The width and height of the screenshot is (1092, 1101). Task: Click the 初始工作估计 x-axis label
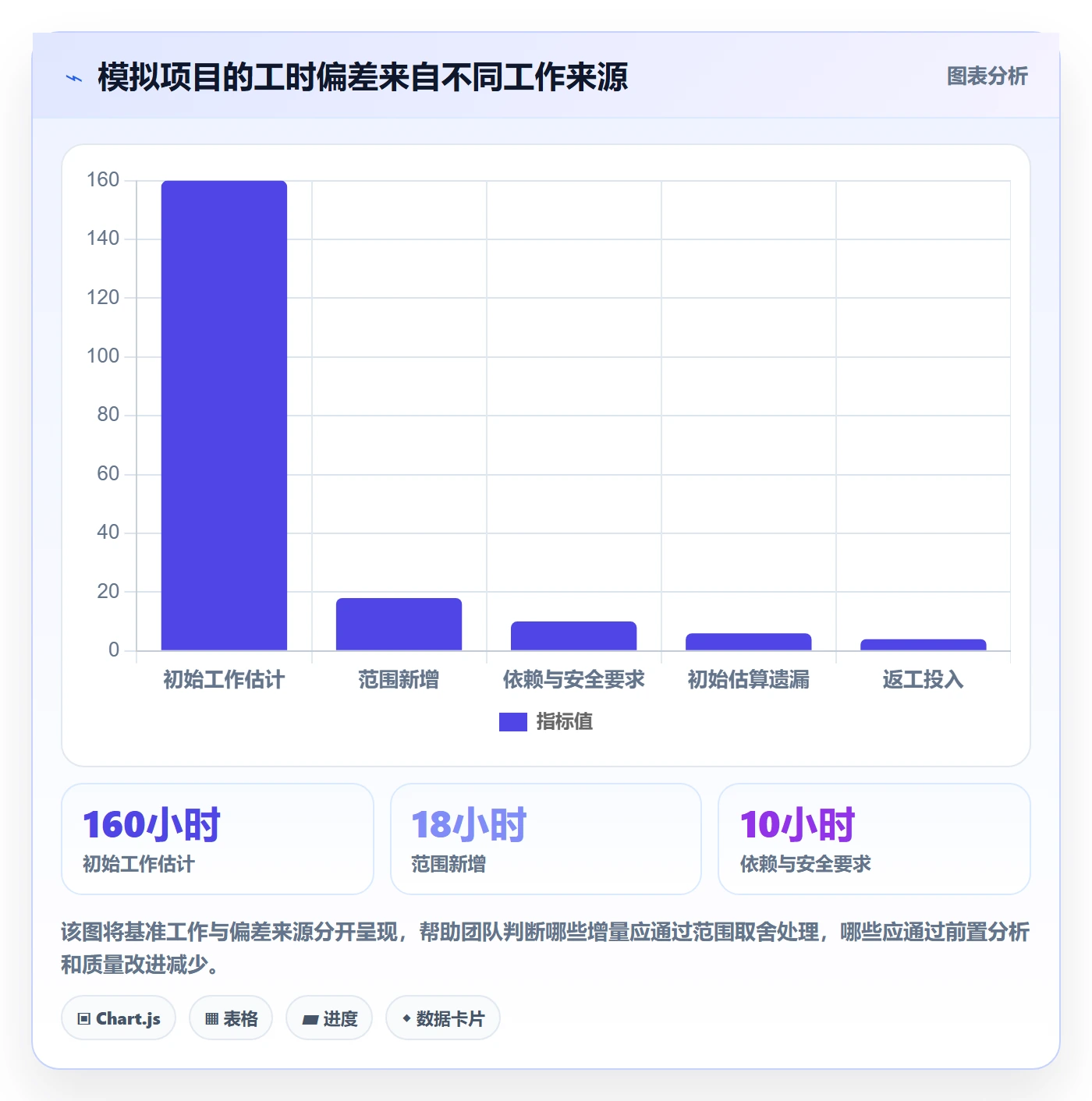[x=224, y=680]
